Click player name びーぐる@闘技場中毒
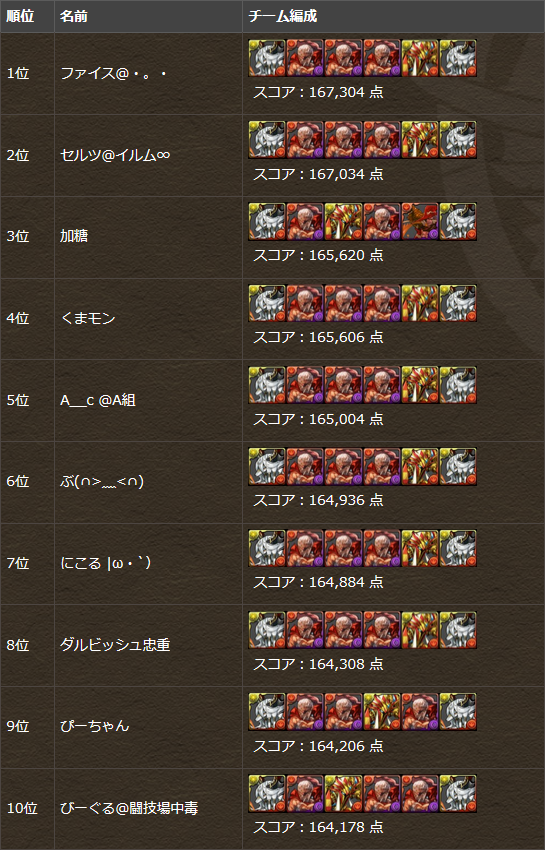Image resolution: width=545 pixels, height=850 pixels. [129, 808]
